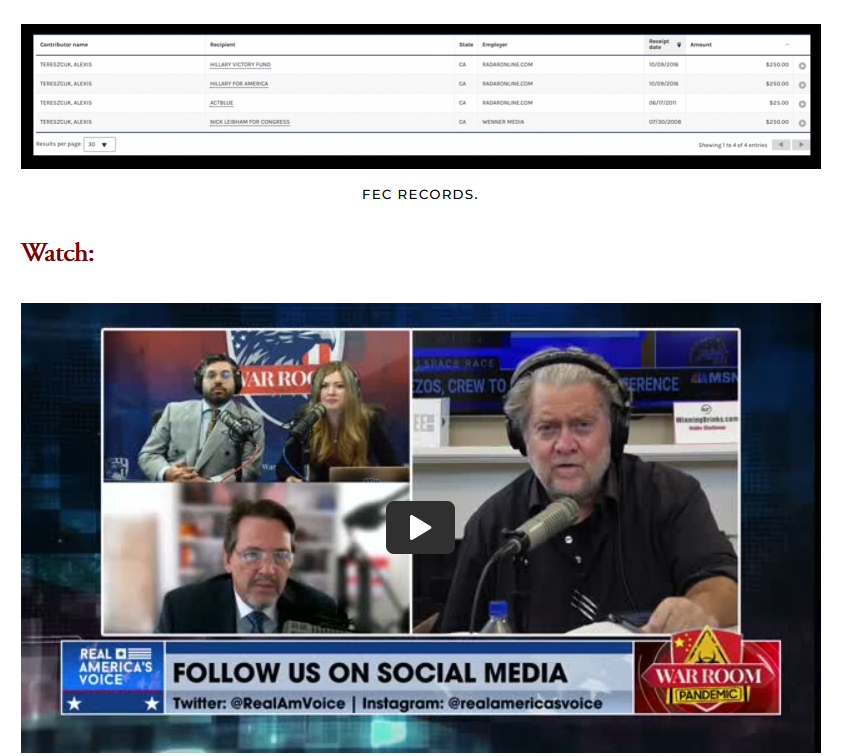Click the 'Results per page' label

(x=58, y=144)
